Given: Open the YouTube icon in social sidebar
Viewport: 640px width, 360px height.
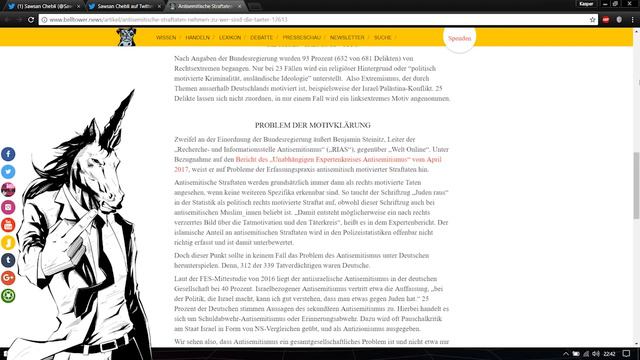Looking at the screenshot, I should click(8, 225).
